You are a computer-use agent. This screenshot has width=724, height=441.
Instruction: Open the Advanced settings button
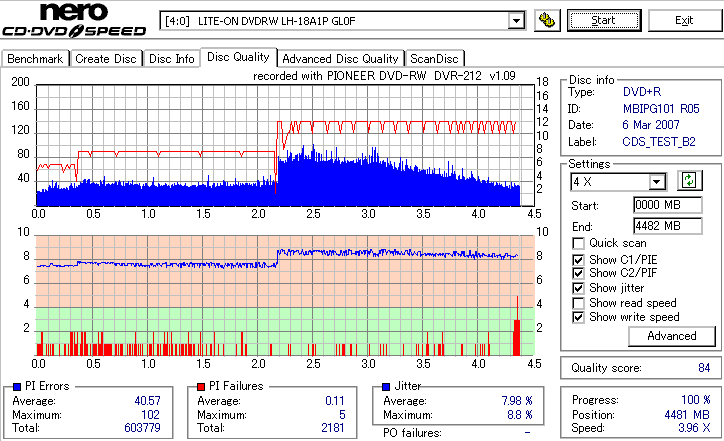tap(672, 336)
